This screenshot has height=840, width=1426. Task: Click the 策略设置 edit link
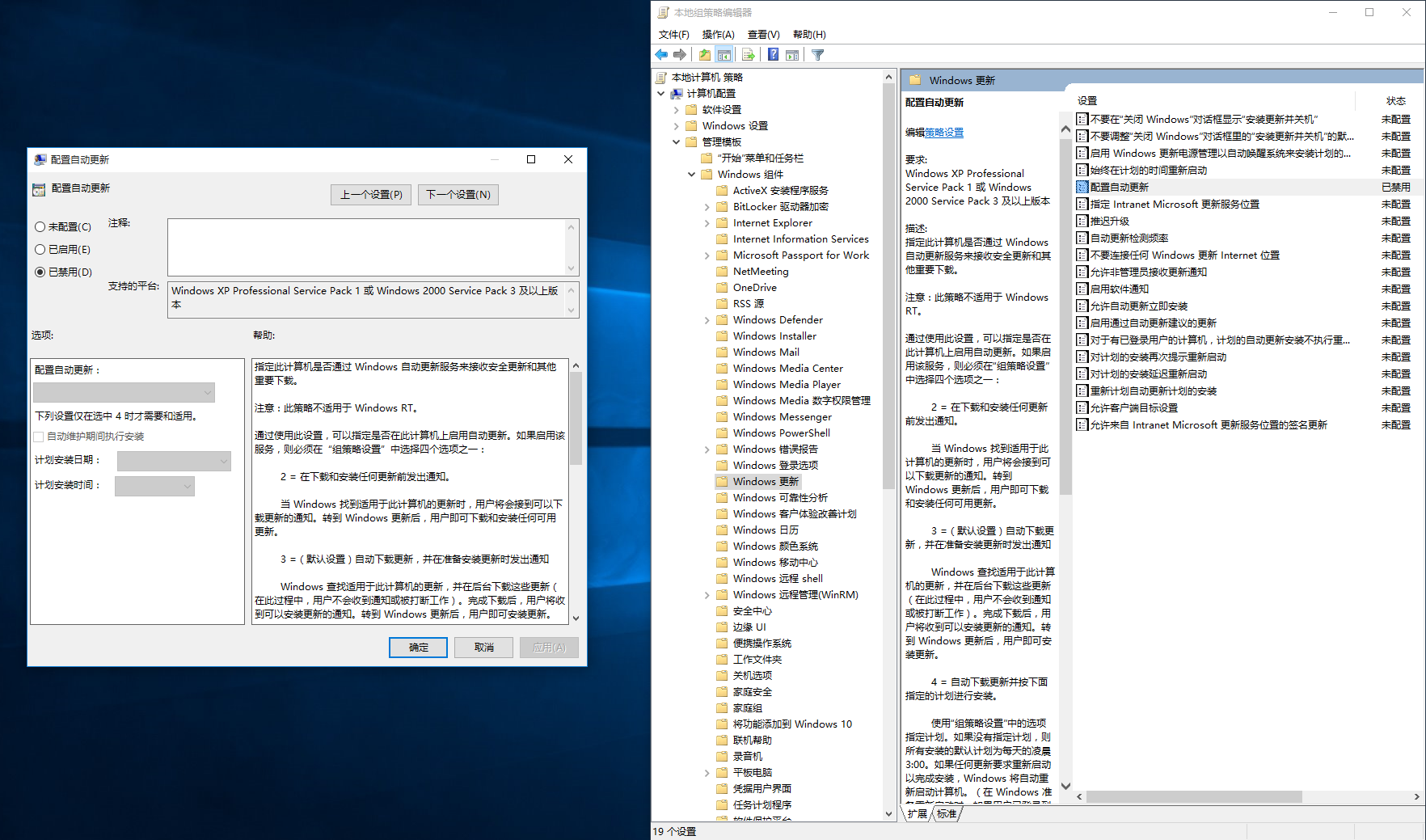pyautogui.click(x=944, y=133)
